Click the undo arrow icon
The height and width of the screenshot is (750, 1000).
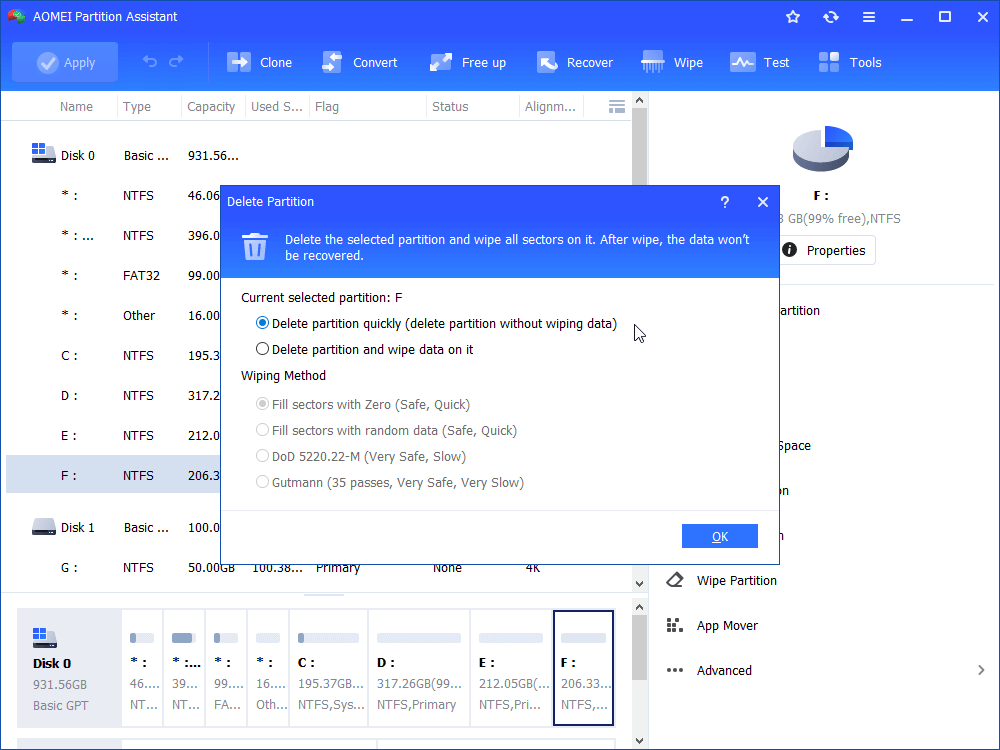click(x=150, y=61)
